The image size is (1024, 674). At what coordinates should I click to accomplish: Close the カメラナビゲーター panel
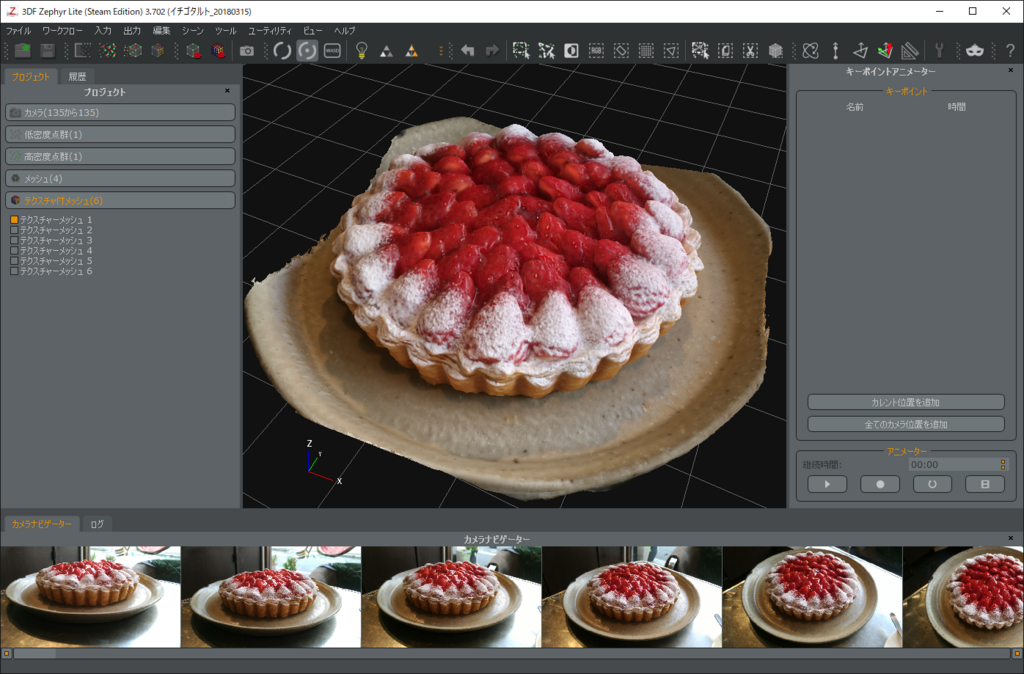tap(1010, 538)
